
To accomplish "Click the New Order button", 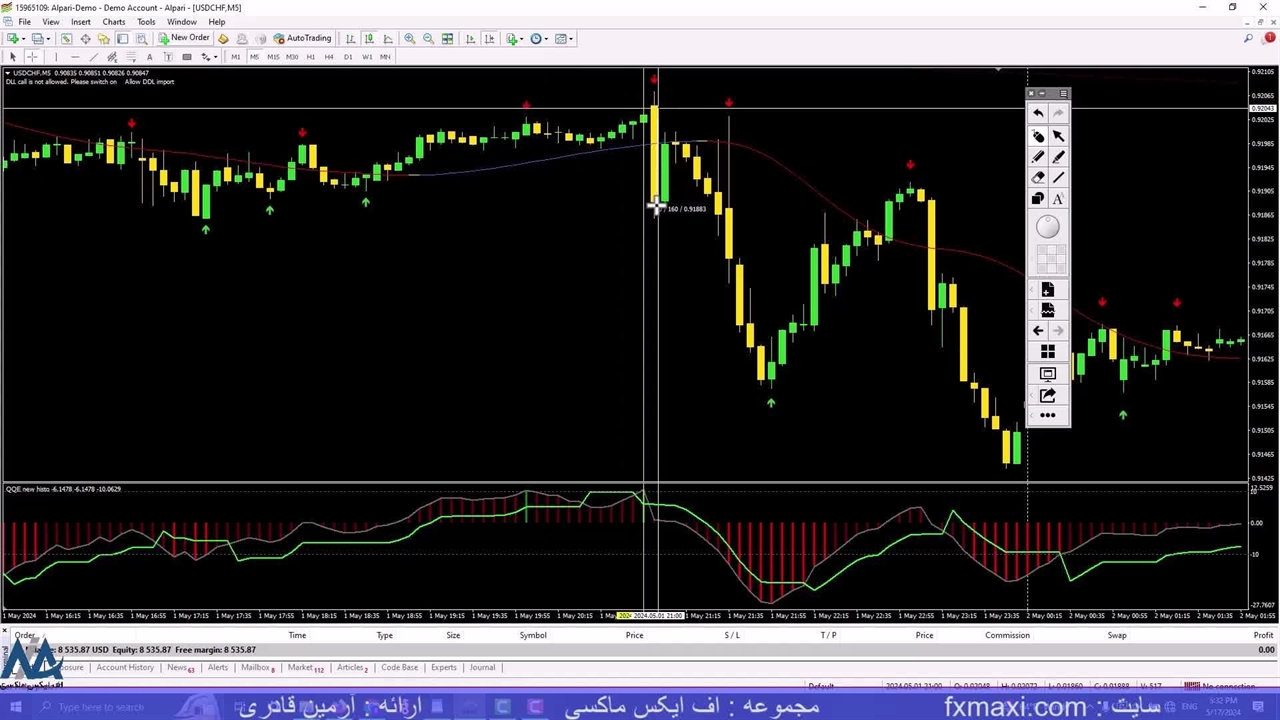I will [184, 39].
